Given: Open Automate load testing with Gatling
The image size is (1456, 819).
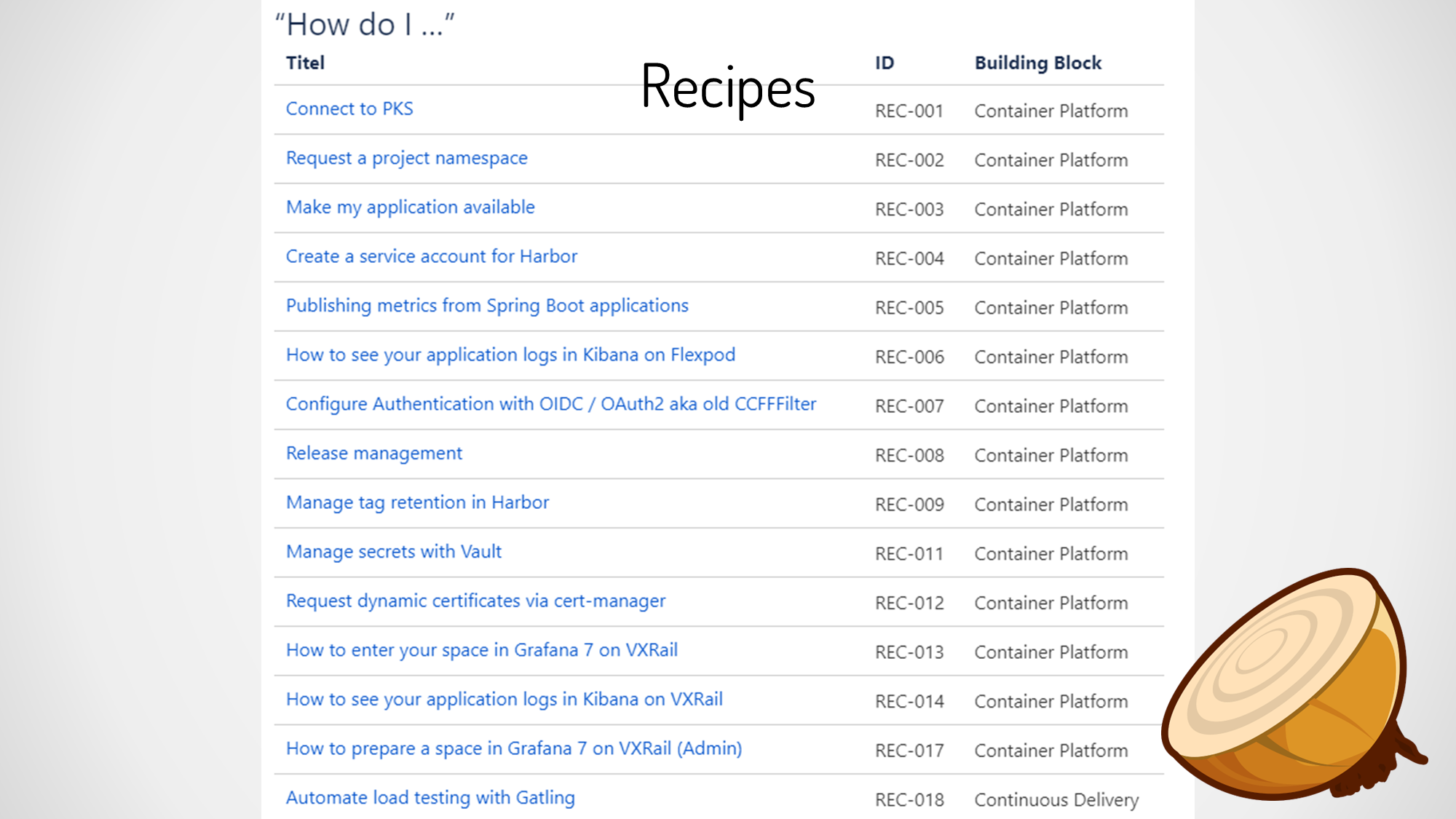Looking at the screenshot, I should pyautogui.click(x=430, y=798).
